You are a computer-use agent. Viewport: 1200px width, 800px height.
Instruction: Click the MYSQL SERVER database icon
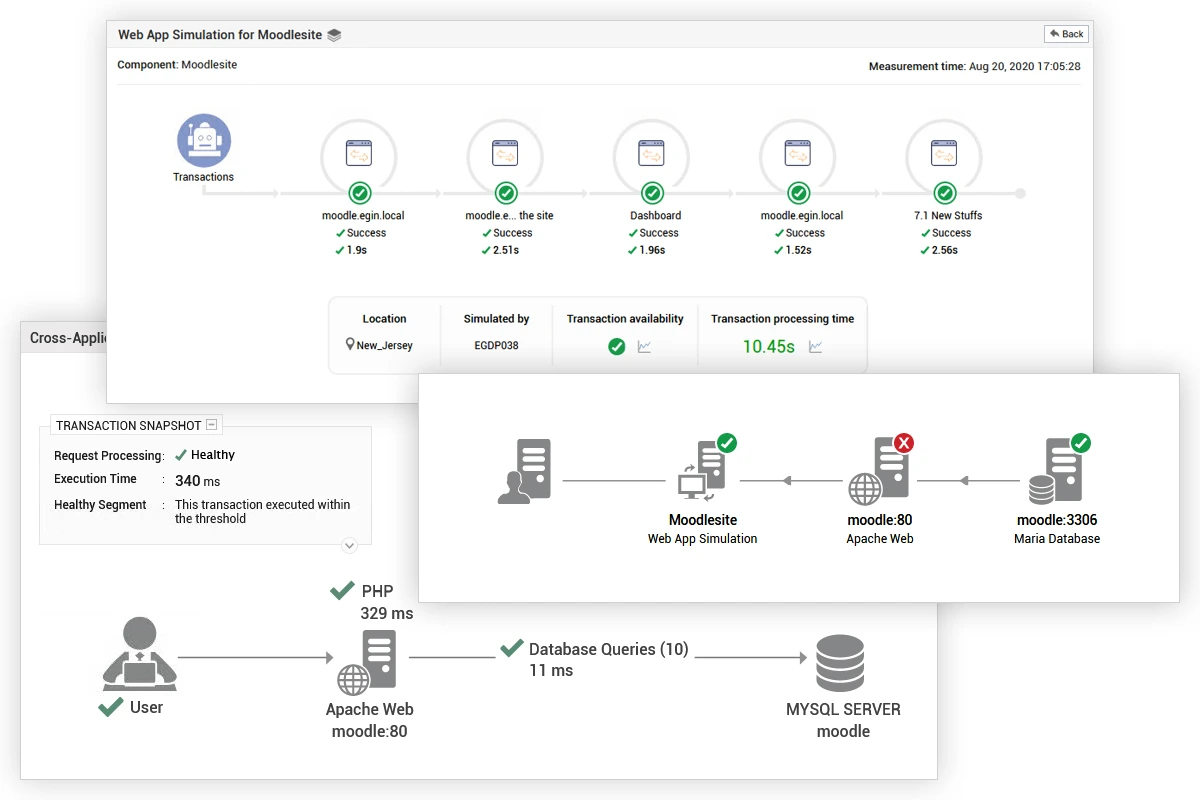[840, 663]
